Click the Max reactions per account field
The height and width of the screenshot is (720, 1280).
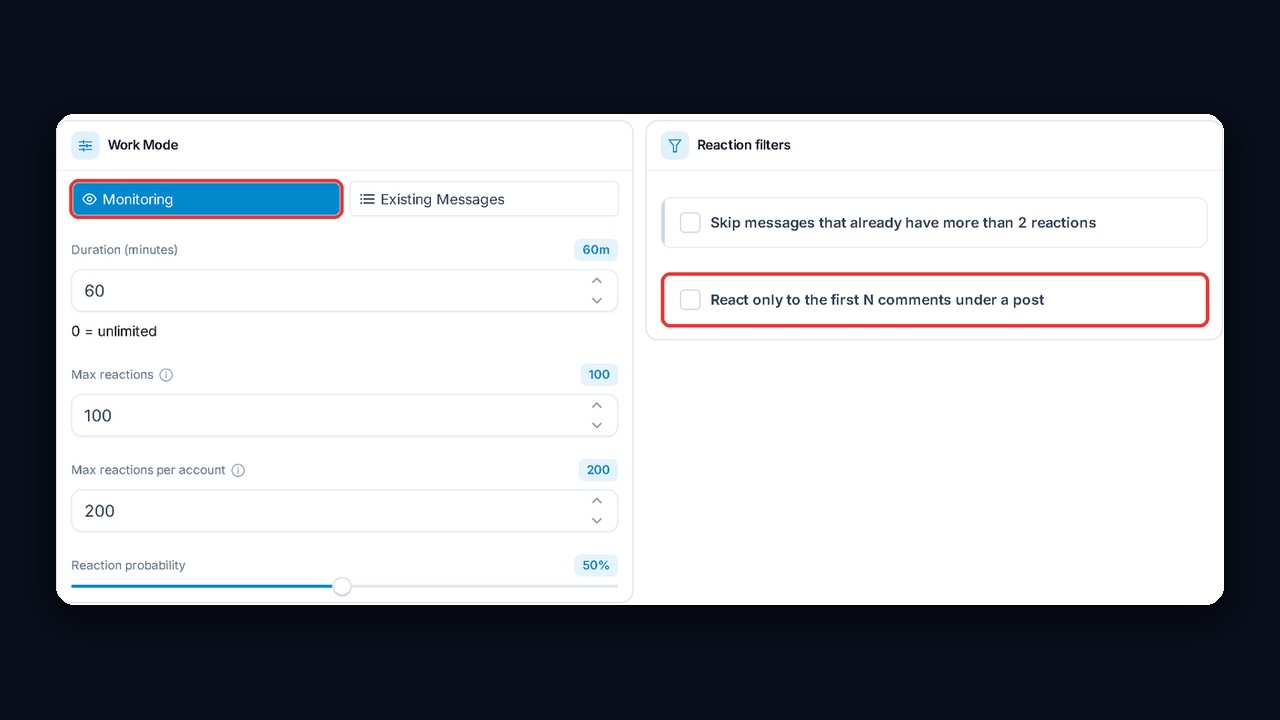[344, 511]
